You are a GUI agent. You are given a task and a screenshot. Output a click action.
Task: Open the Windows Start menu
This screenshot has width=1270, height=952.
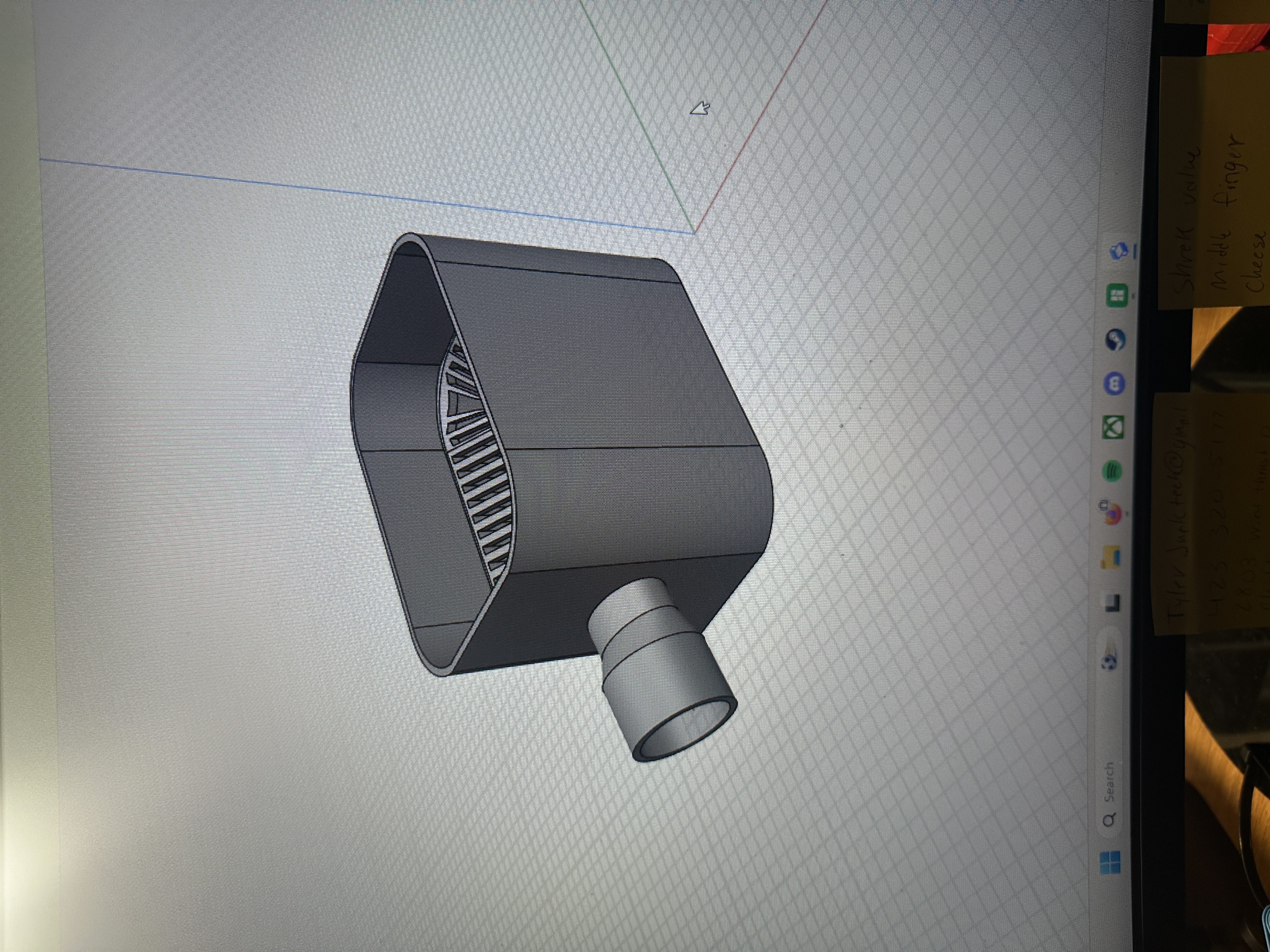[1110, 862]
